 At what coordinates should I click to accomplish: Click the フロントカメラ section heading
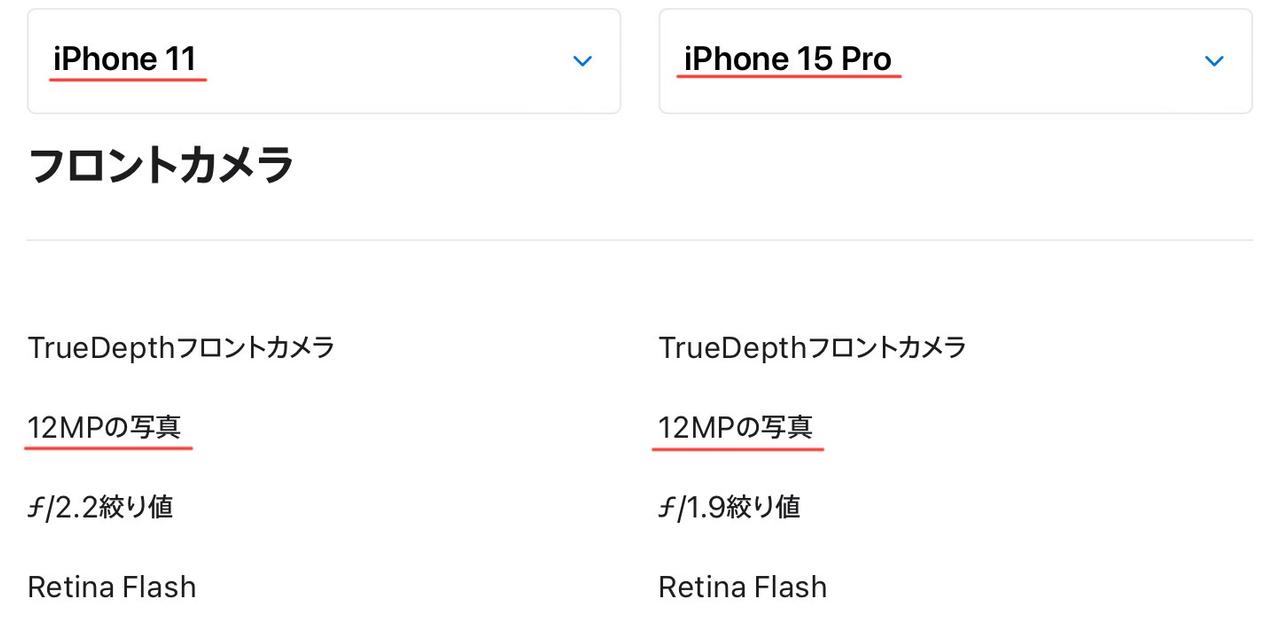tap(160, 165)
